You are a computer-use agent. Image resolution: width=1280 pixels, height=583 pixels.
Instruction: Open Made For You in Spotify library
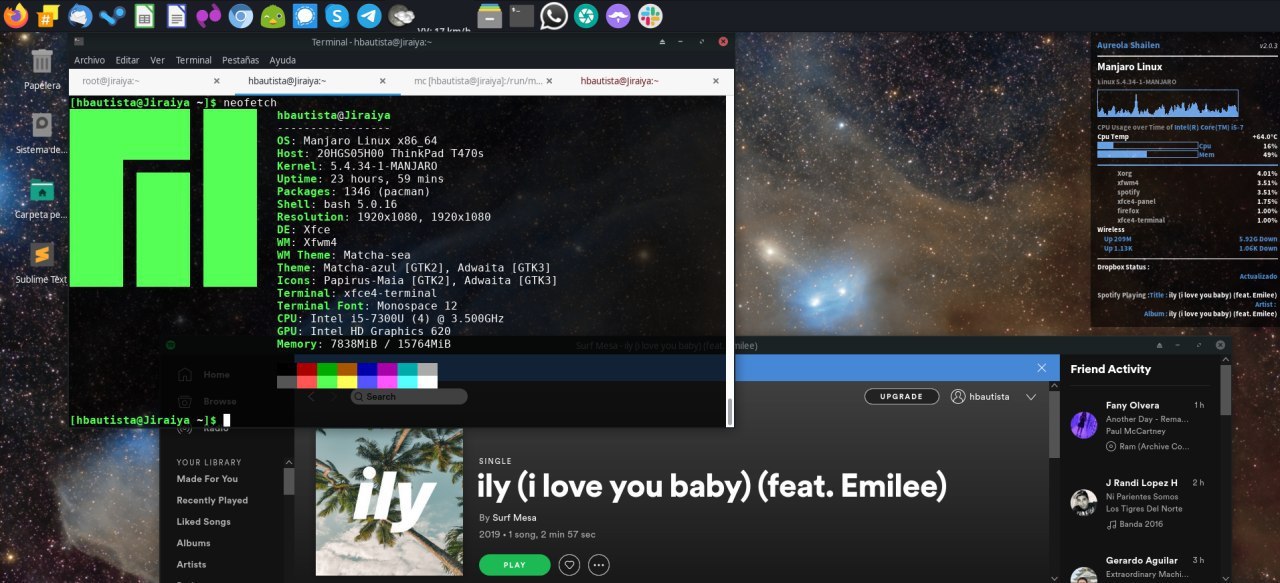[207, 479]
